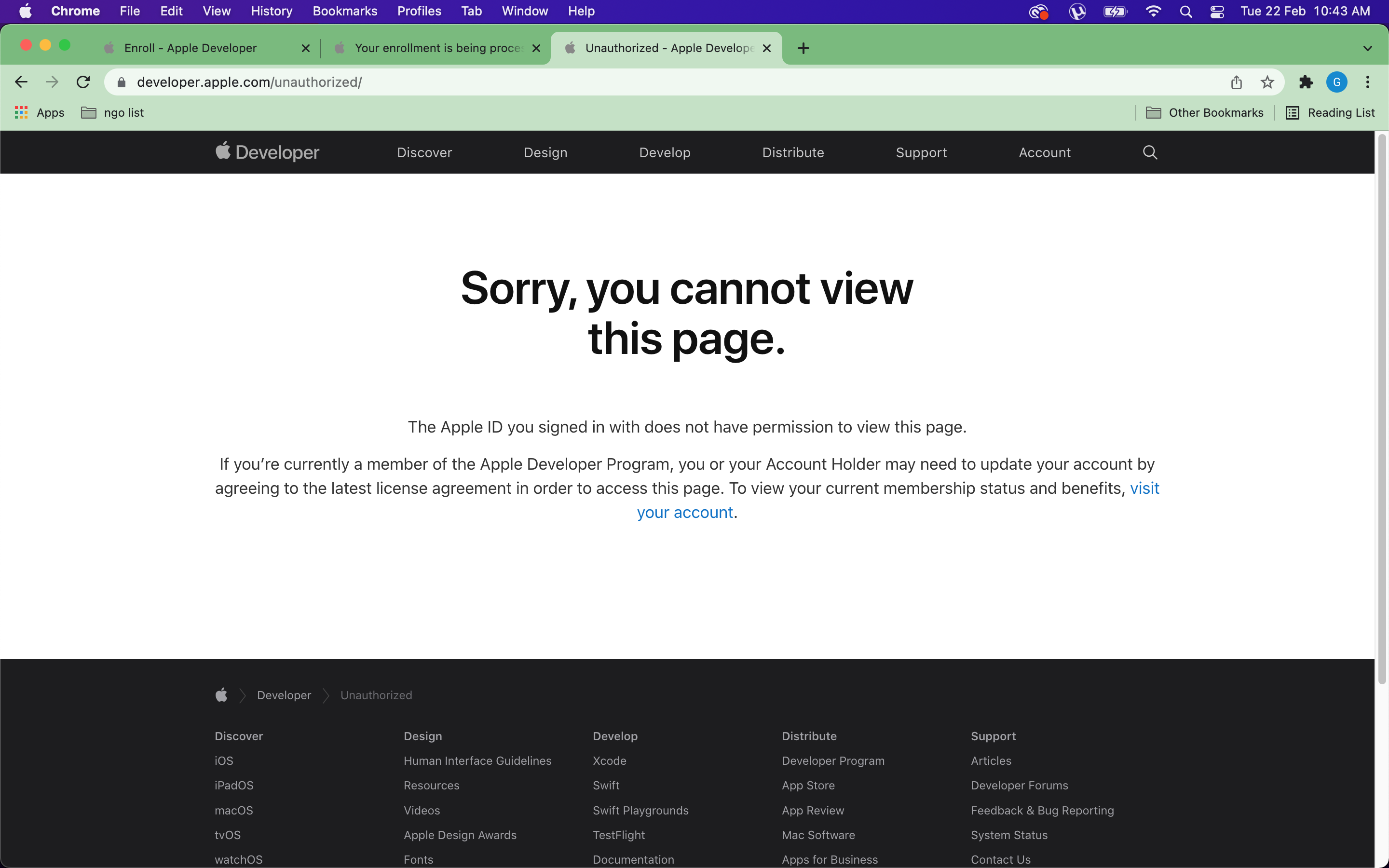Screen dimensions: 1389x868
Task: Open the Profiles menu
Action: point(419,11)
